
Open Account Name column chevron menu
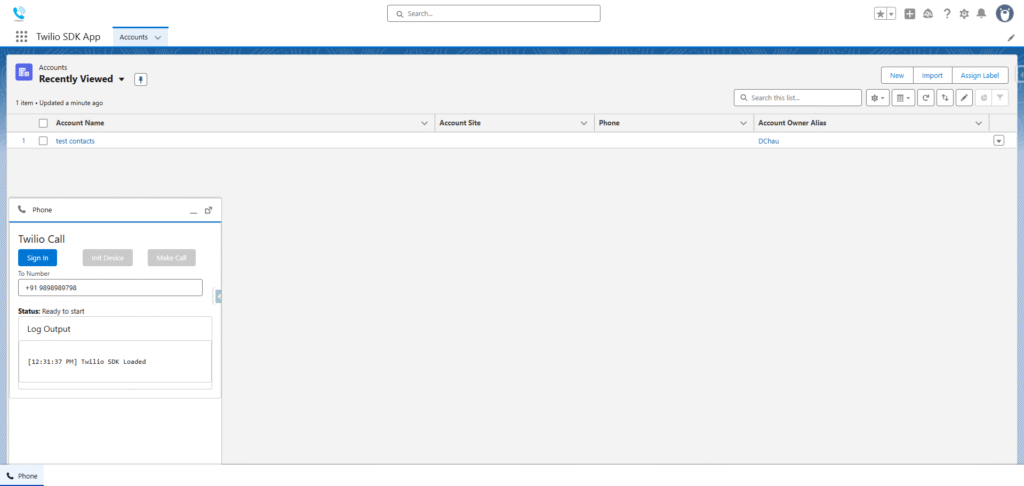point(424,123)
